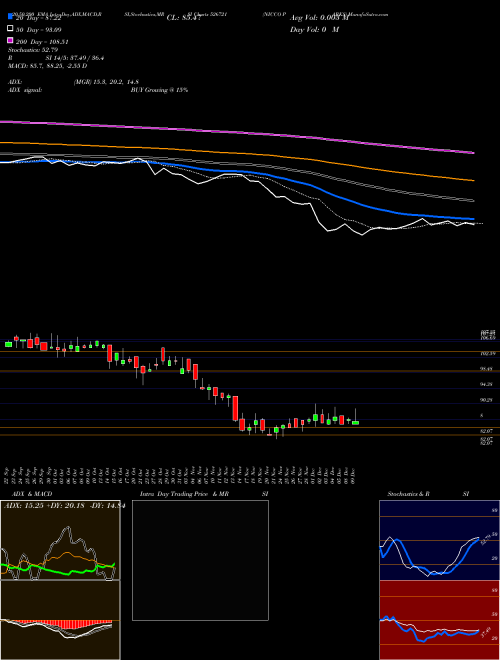Click the 90.26 price axis label
The width and height of the screenshot is (500, 660).
(x=487, y=400)
